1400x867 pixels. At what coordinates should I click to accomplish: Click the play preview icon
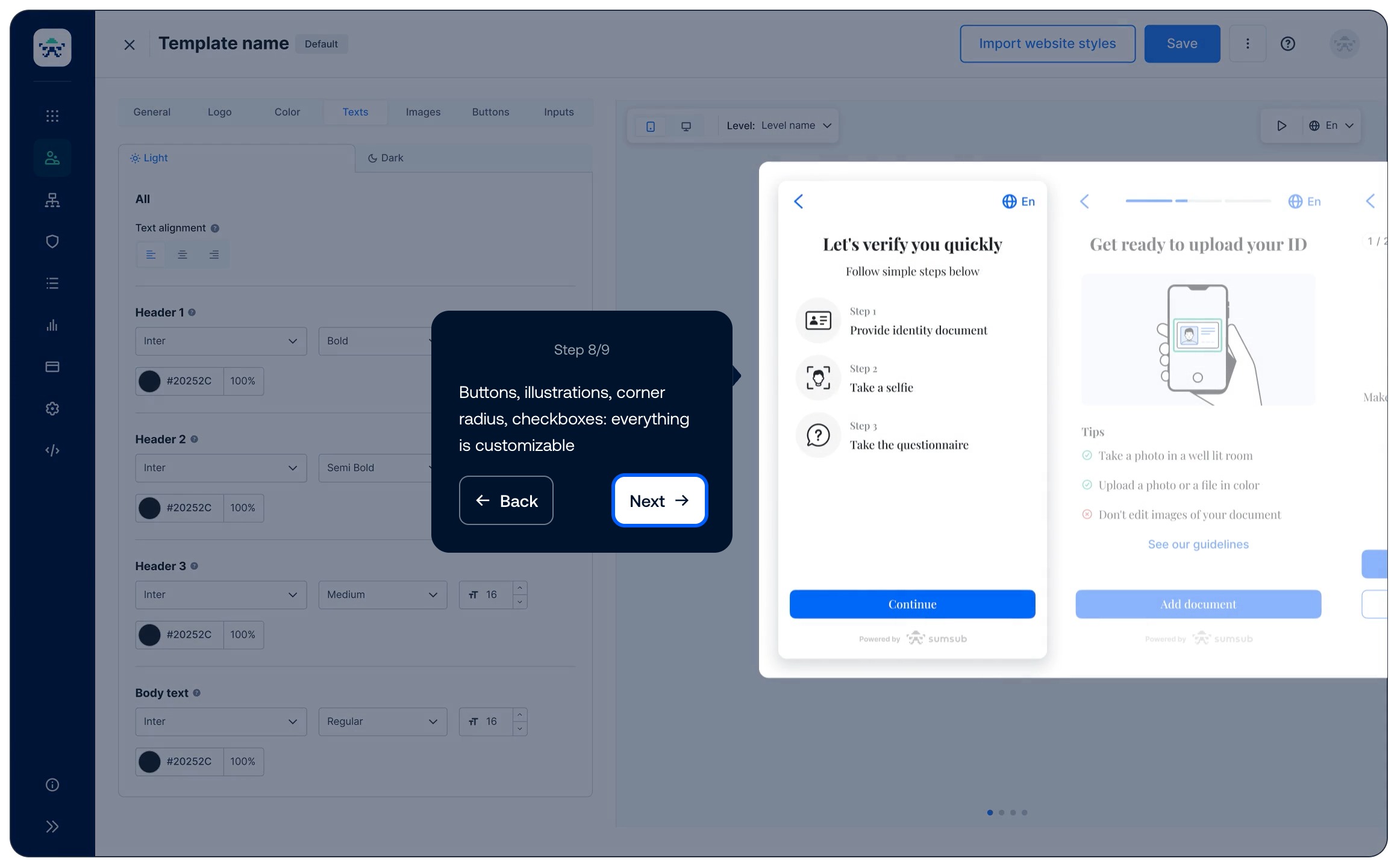(x=1281, y=126)
